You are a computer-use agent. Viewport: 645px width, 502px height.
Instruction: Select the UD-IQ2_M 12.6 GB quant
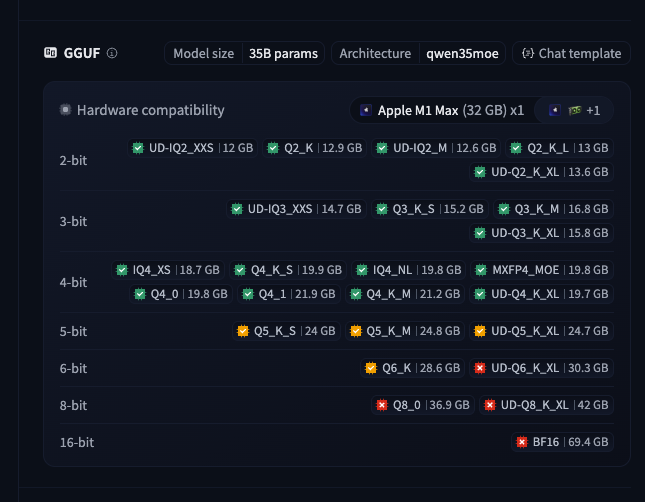(436, 148)
